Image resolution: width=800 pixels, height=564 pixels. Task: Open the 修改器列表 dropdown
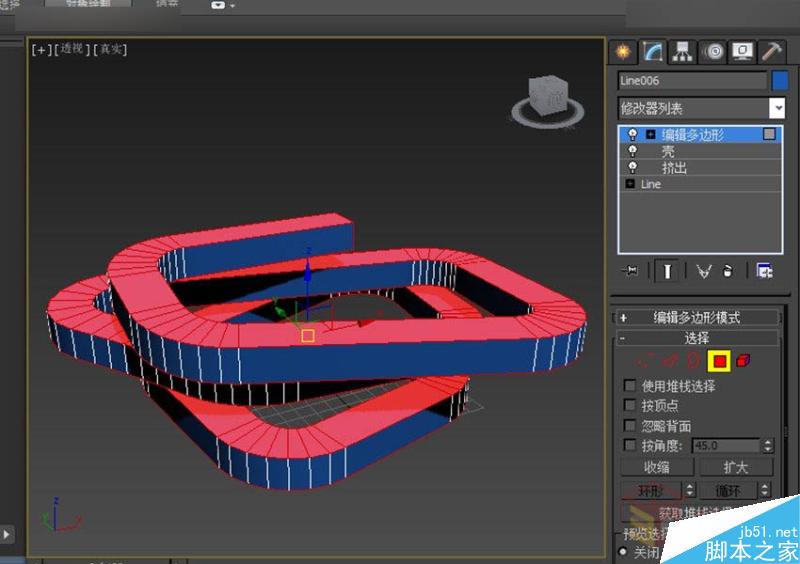[x=777, y=108]
